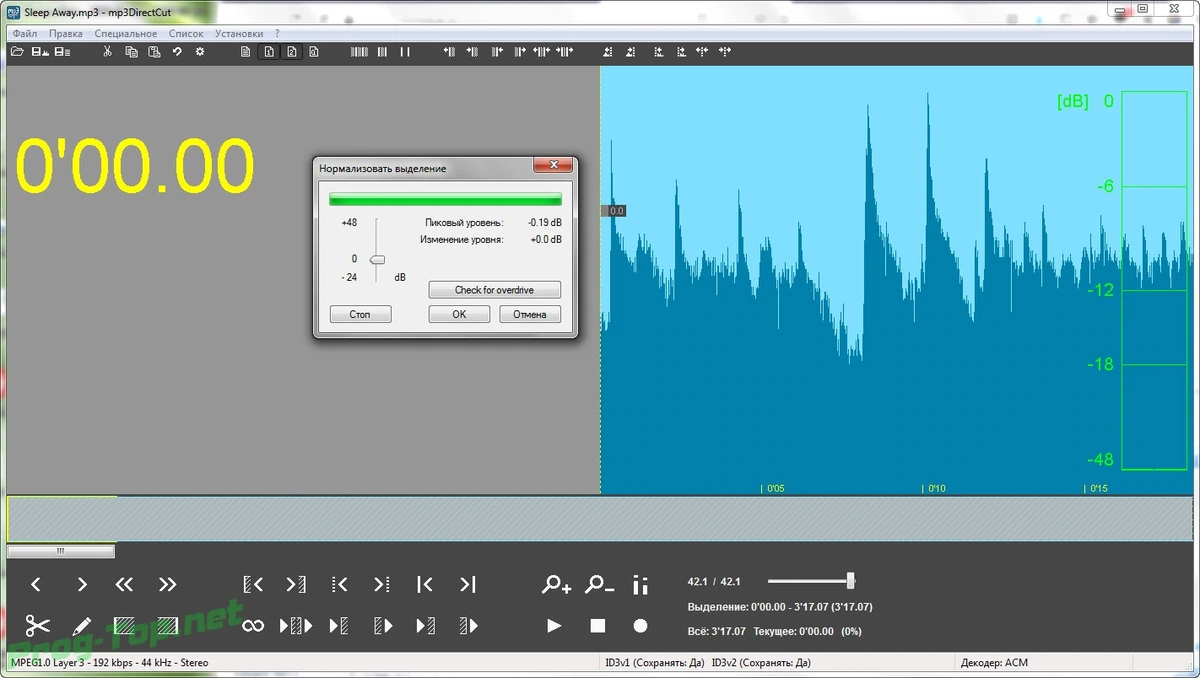Open the Список menu
This screenshot has width=1200, height=678.
[186, 33]
